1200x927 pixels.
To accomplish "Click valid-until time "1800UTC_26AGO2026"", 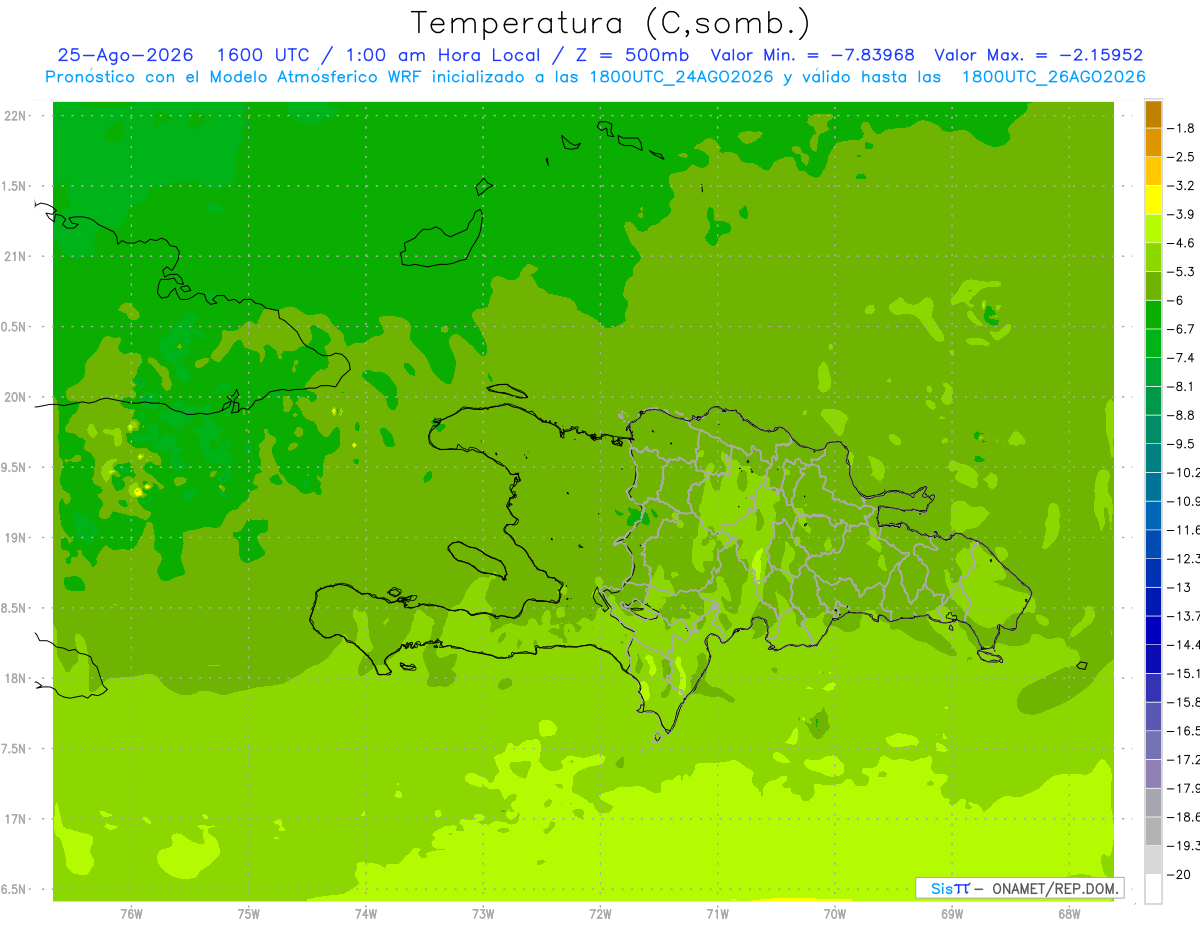I will [x=1053, y=77].
